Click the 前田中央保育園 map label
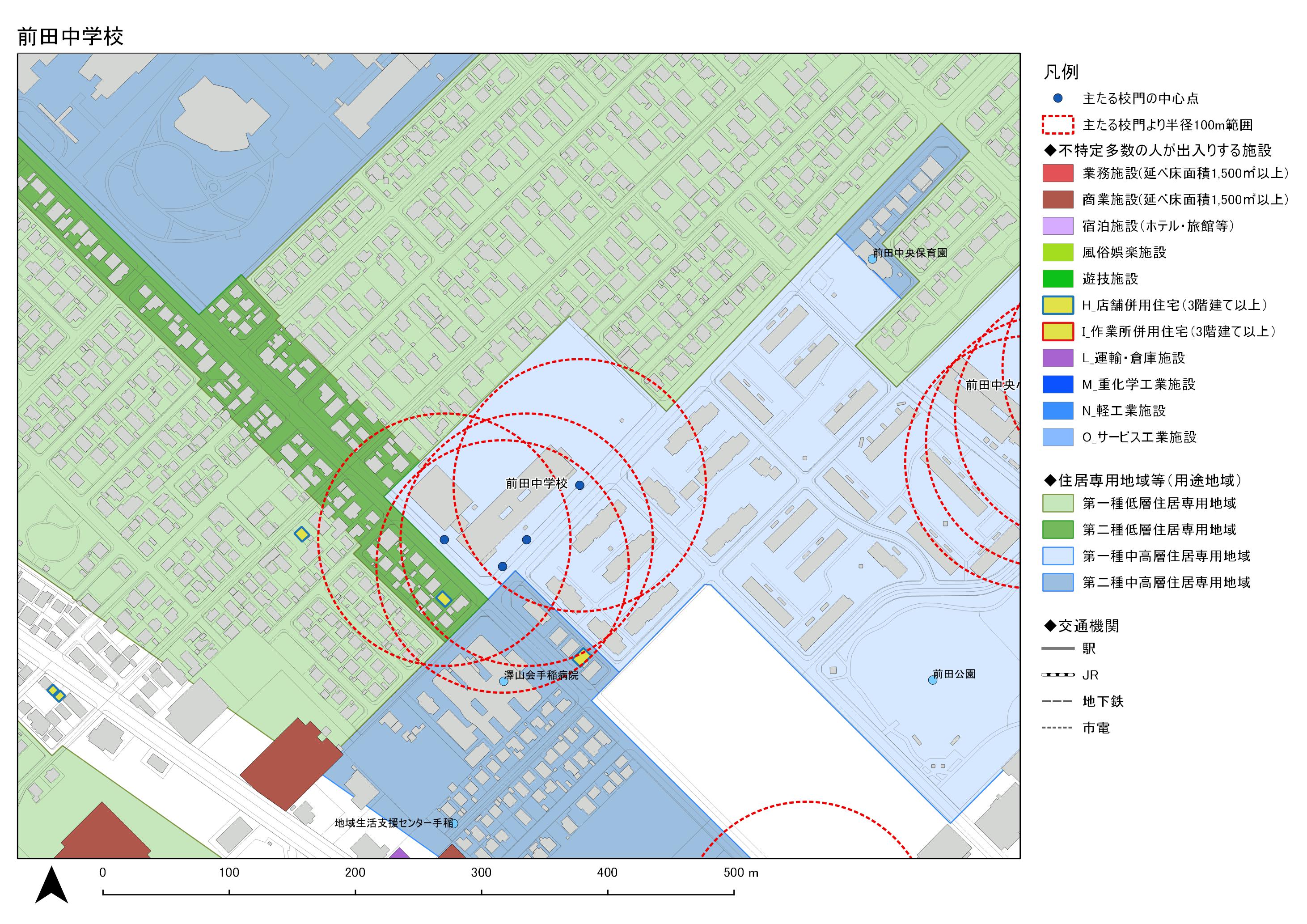Viewport: 1307px width, 924px height. [909, 253]
